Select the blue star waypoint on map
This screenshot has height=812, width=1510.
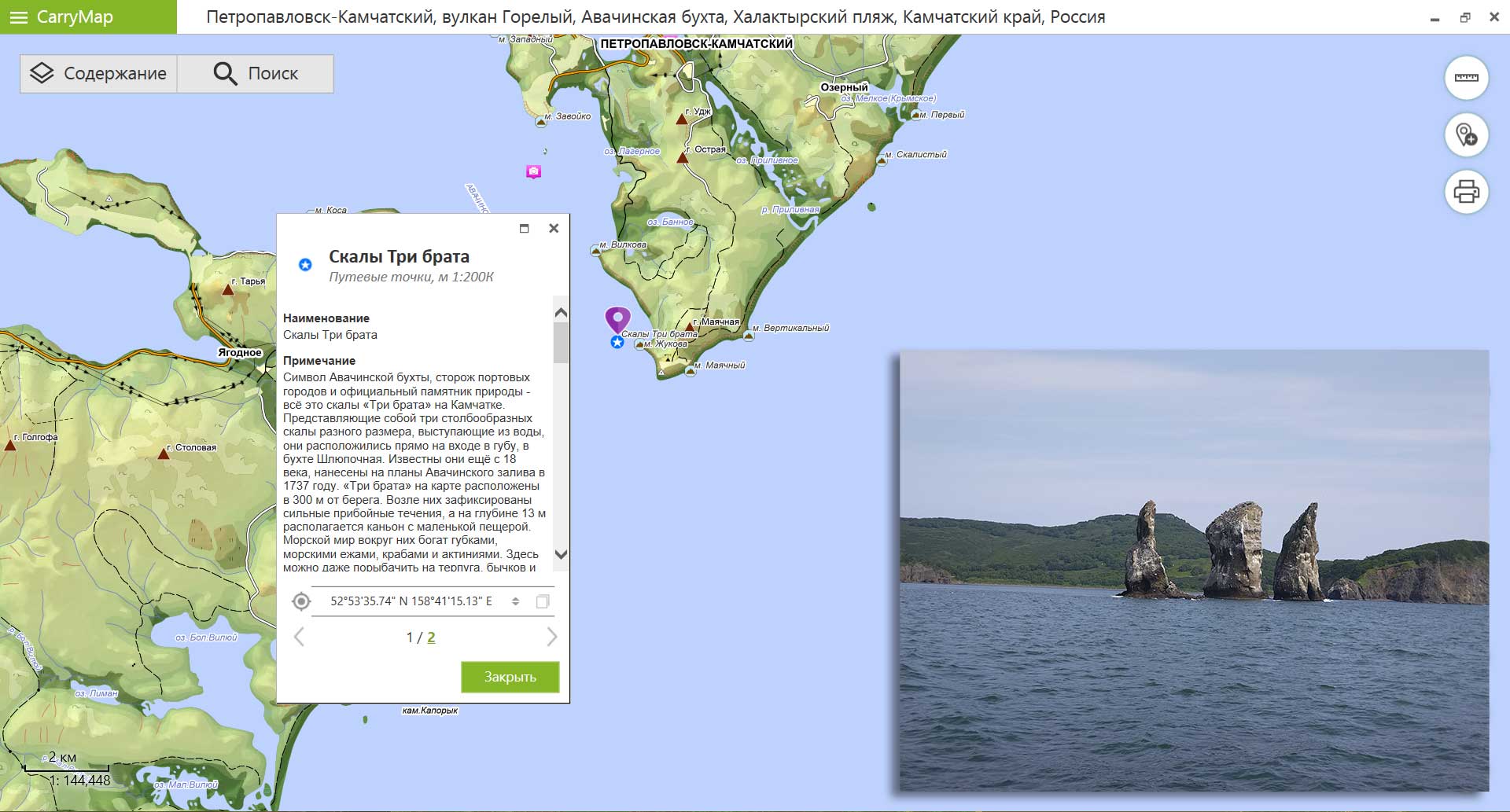coord(617,342)
